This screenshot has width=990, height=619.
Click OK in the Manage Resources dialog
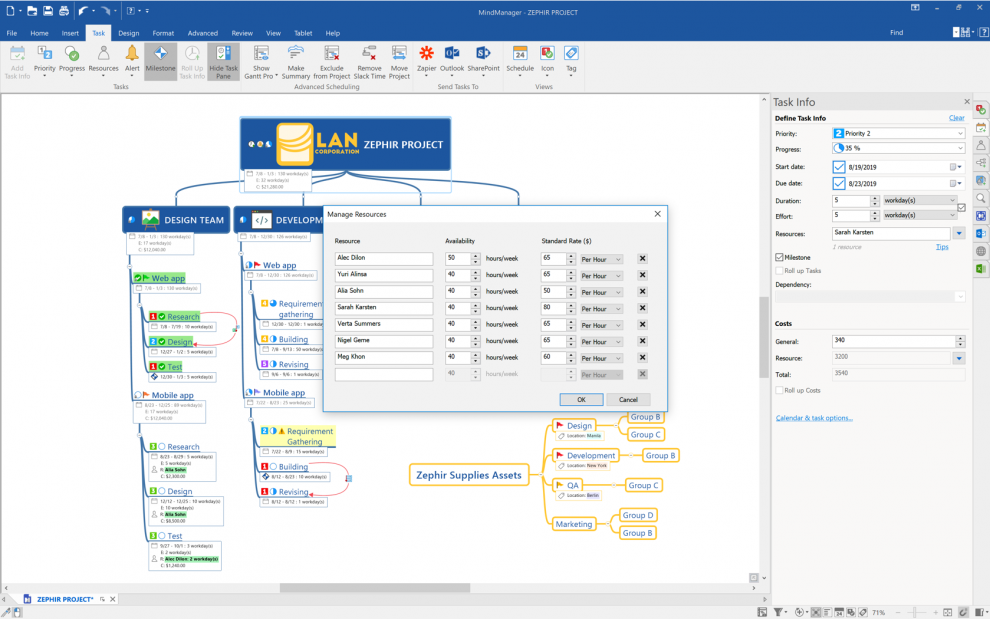pos(581,398)
